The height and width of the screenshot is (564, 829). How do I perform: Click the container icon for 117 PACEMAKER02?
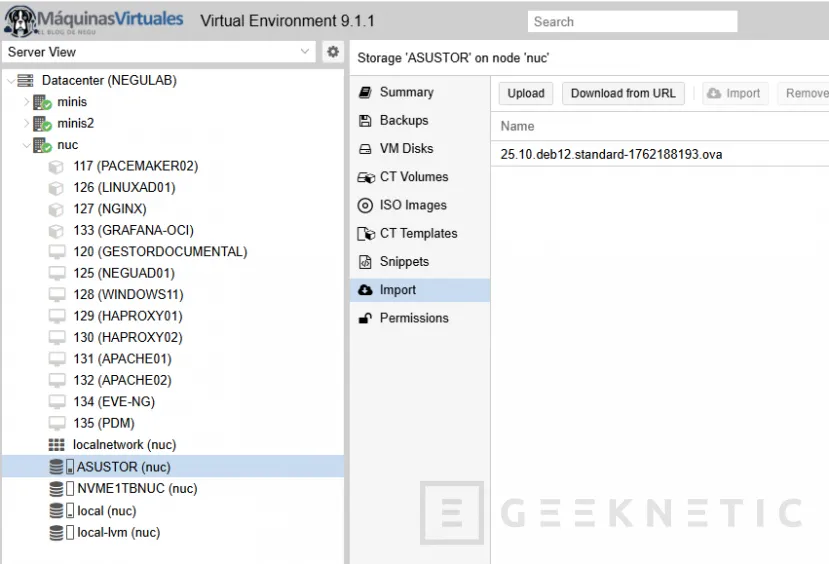coord(56,167)
